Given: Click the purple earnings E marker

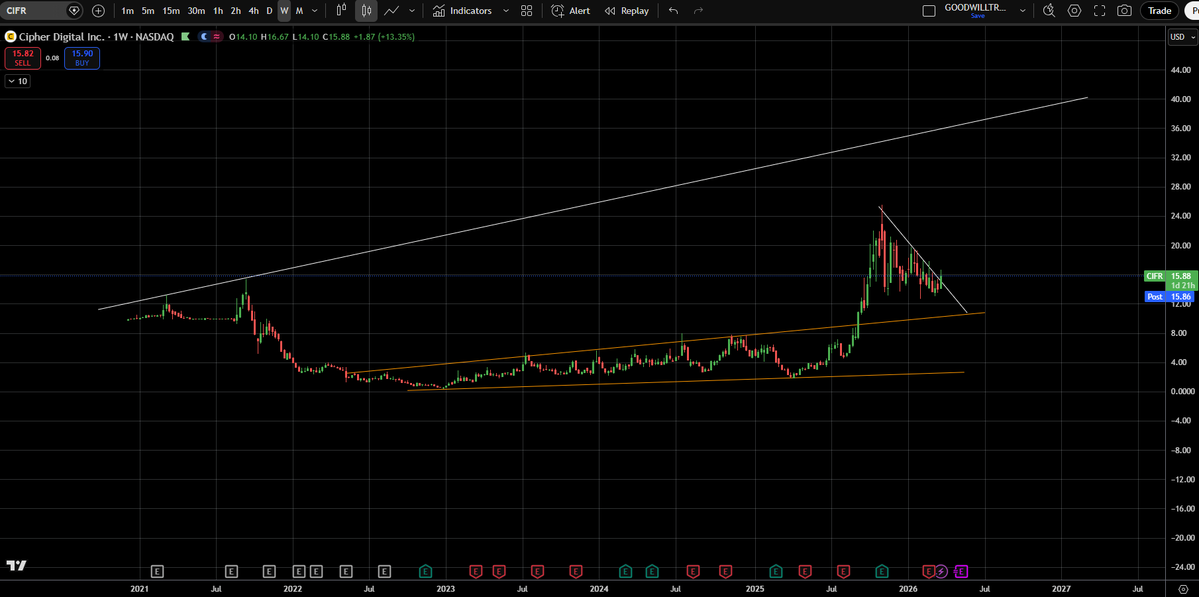Looking at the screenshot, I should coord(961,571).
